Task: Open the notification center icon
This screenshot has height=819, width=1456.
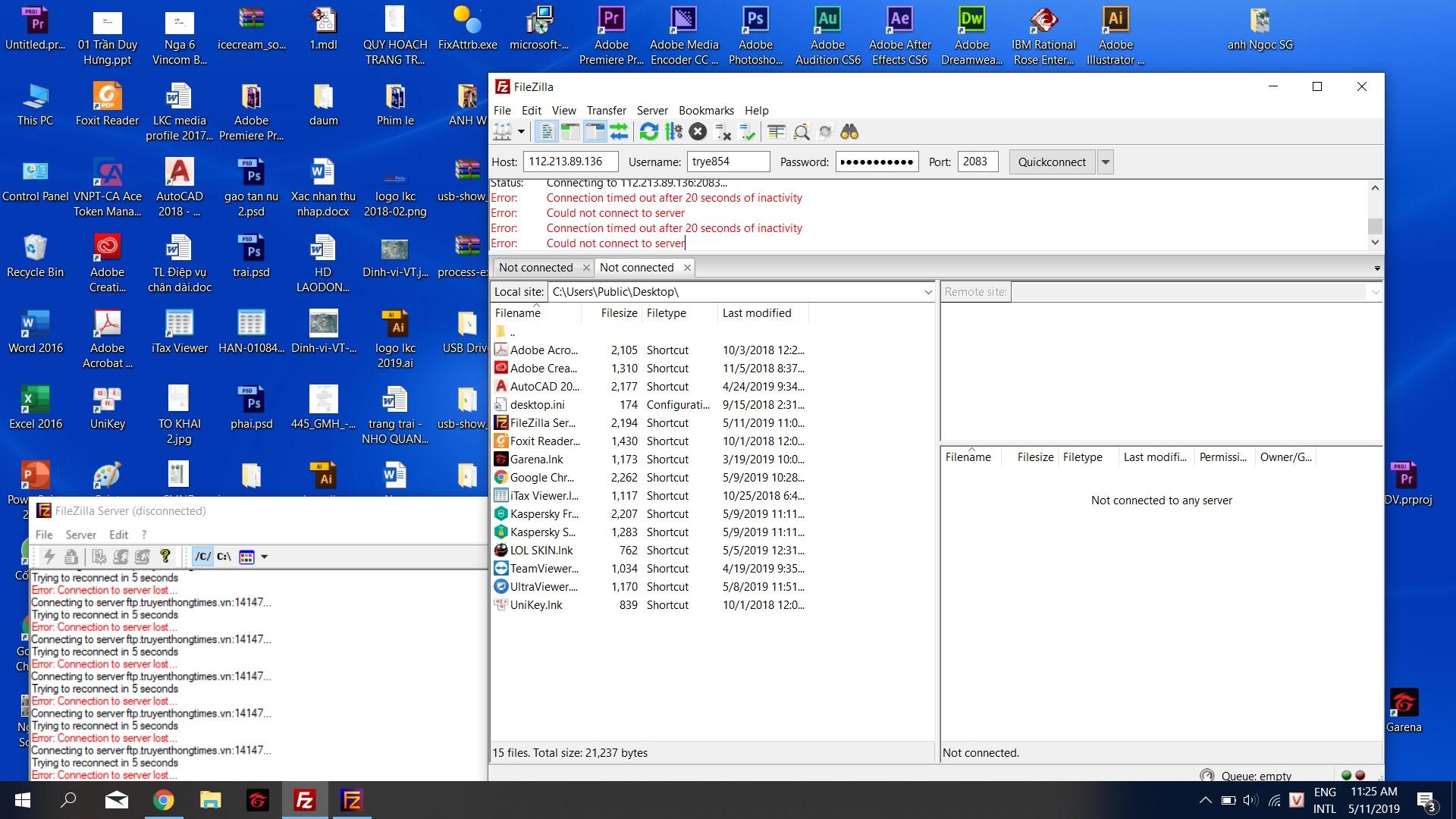Action: [1426, 801]
